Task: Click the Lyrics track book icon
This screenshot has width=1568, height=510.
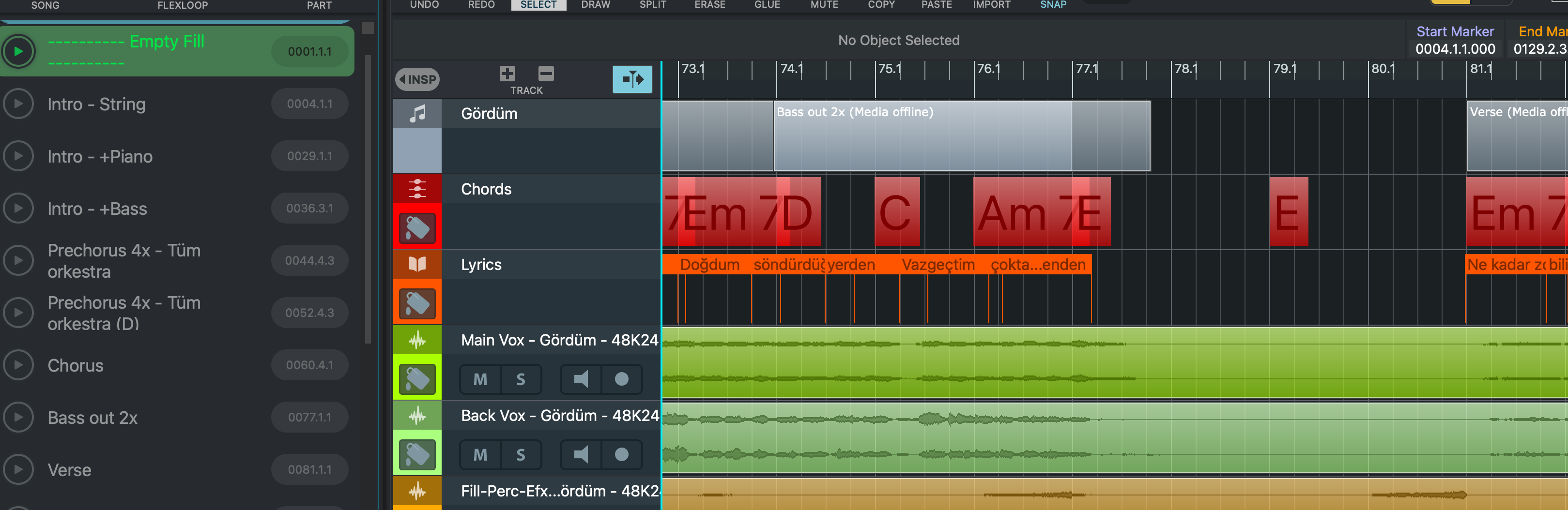Action: [x=417, y=264]
